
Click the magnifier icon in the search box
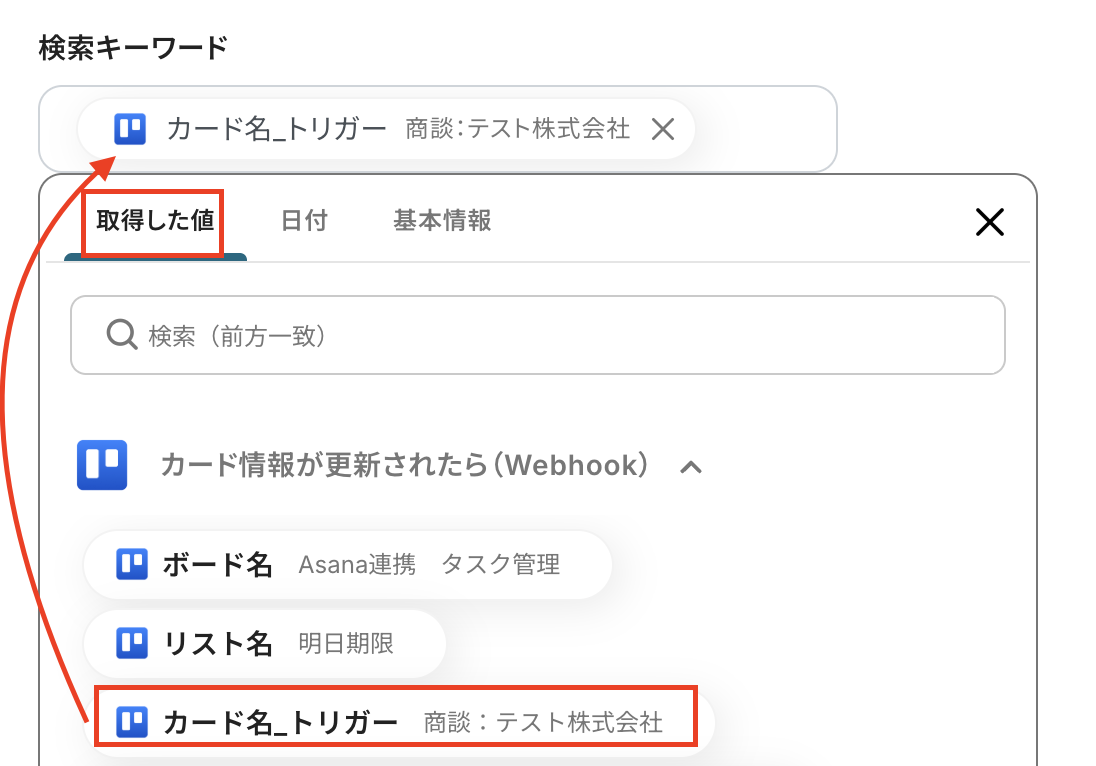121,335
